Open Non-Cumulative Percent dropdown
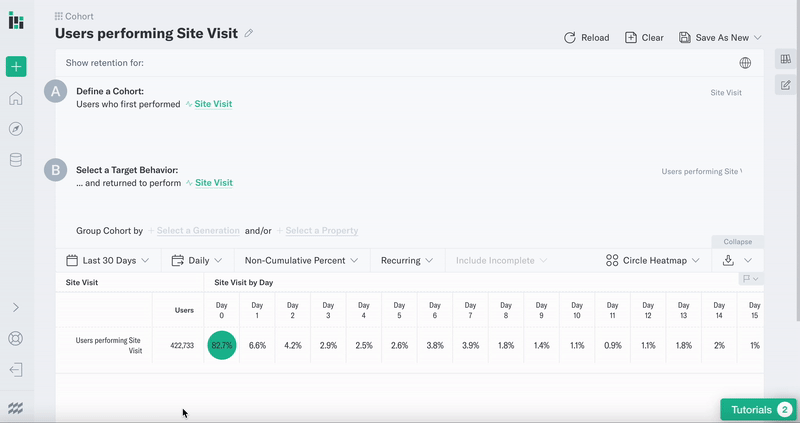 coord(301,261)
